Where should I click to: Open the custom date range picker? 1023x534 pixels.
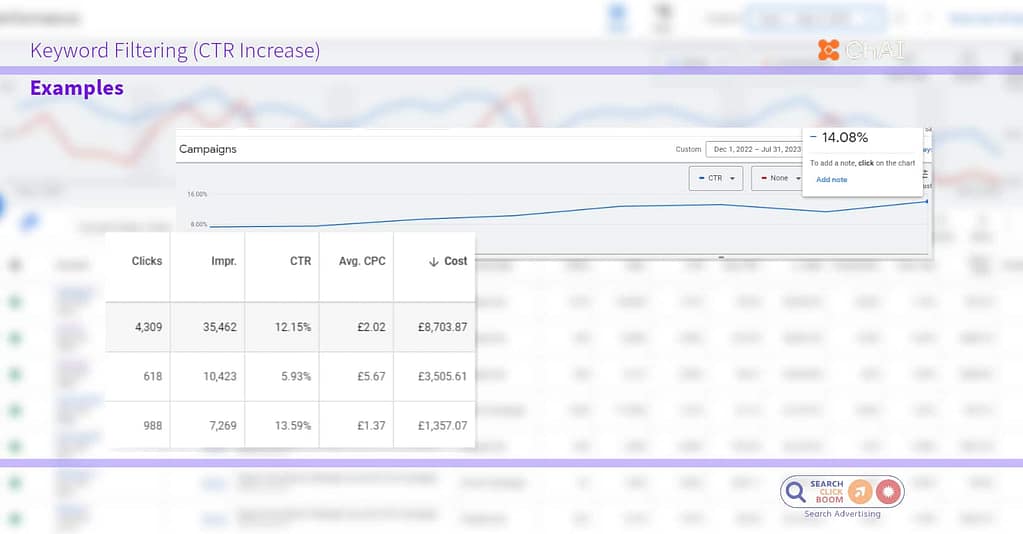(x=754, y=149)
